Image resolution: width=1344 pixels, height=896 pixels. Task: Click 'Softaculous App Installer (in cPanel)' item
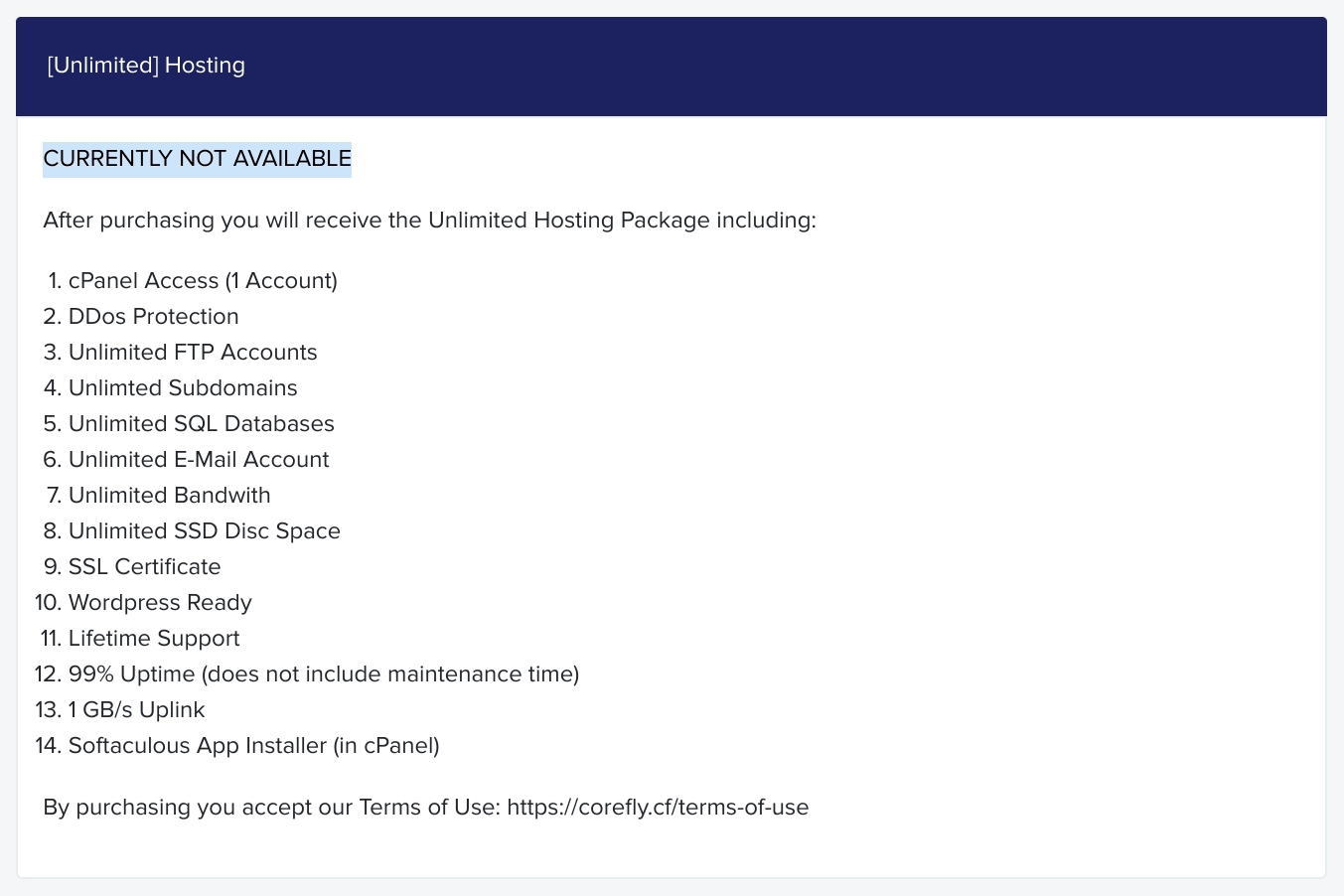(254, 746)
